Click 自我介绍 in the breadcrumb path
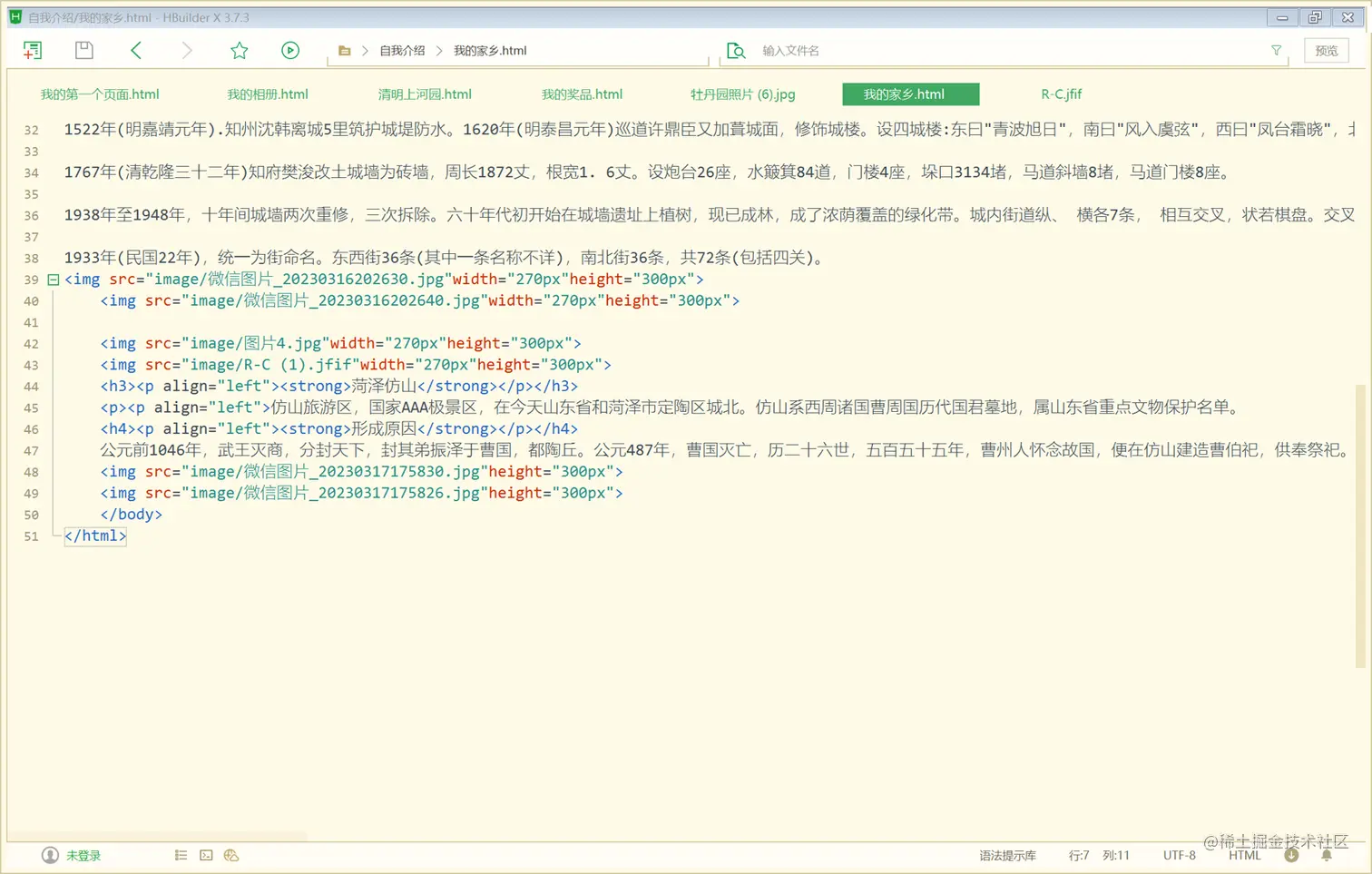The image size is (1372, 874). coord(402,51)
